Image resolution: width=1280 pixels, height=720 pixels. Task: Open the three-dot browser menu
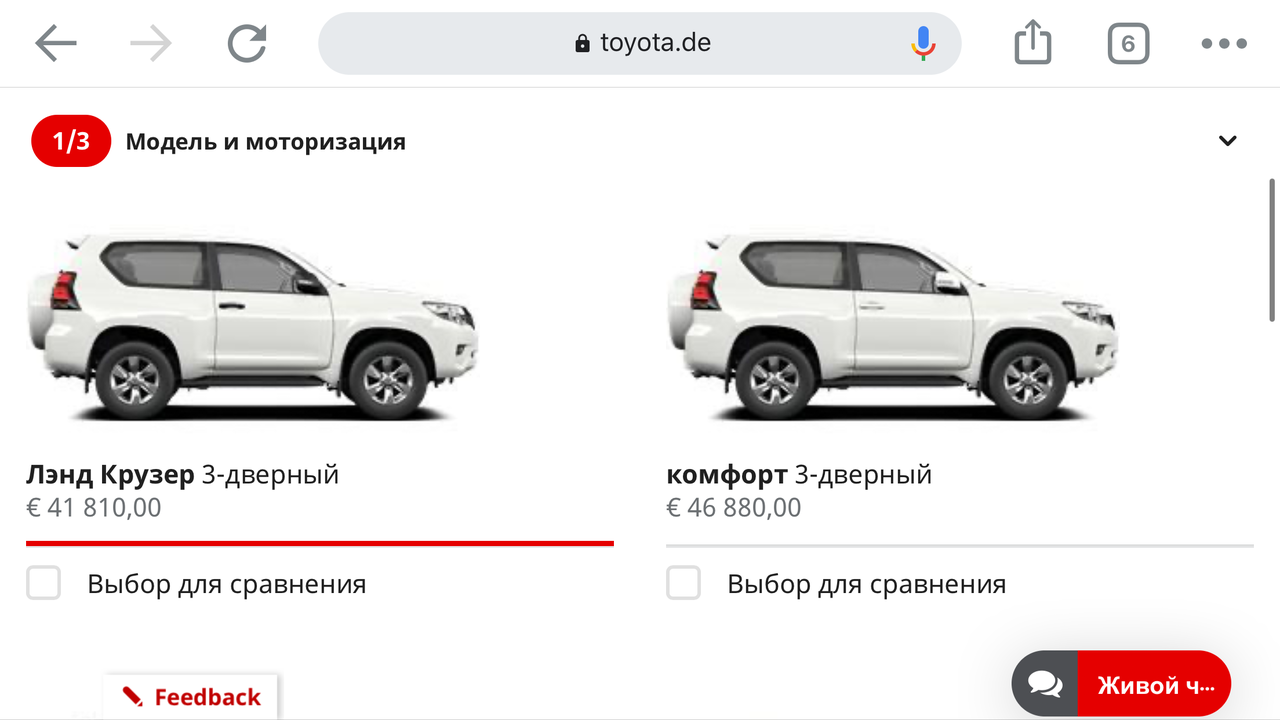coord(1224,44)
